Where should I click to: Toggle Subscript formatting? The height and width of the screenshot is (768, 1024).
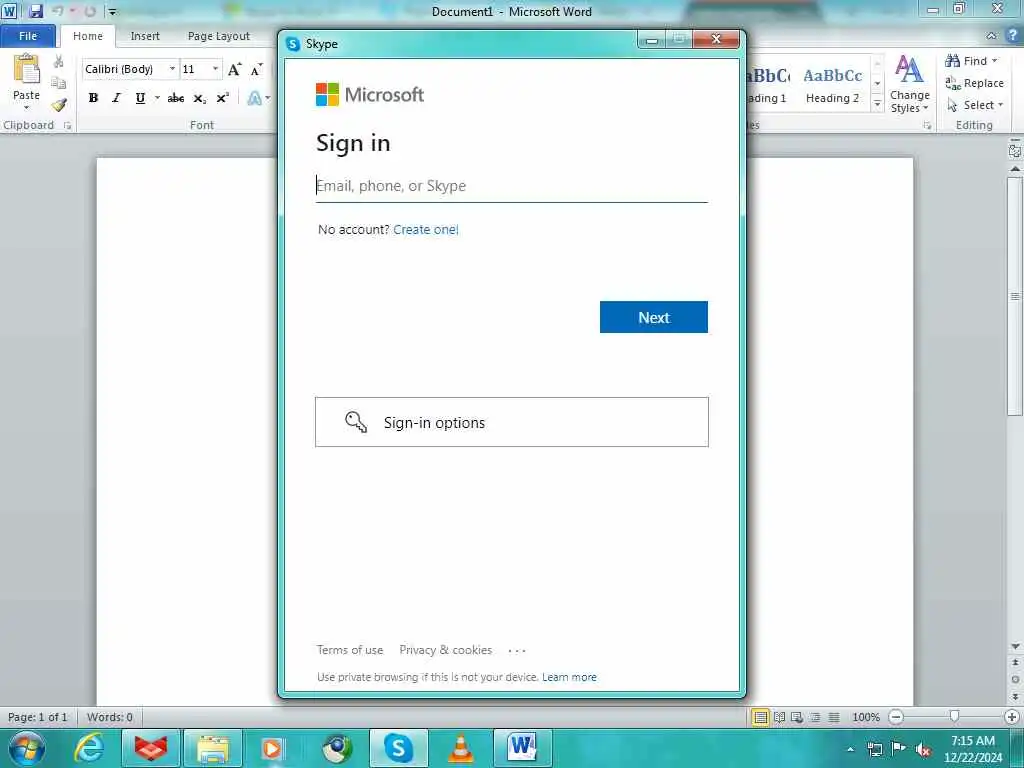pos(199,98)
